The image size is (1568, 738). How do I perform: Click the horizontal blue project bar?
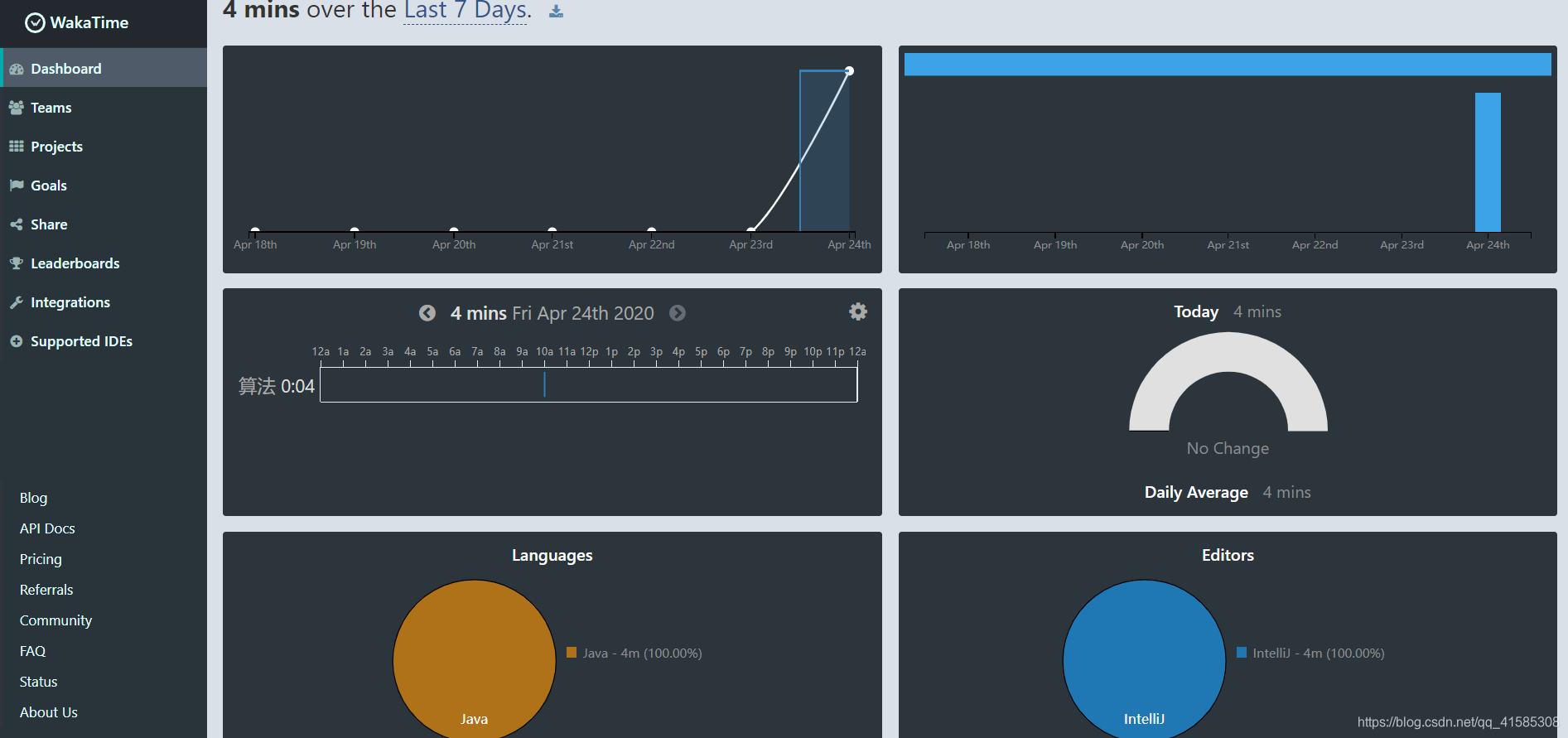pyautogui.click(x=1228, y=65)
